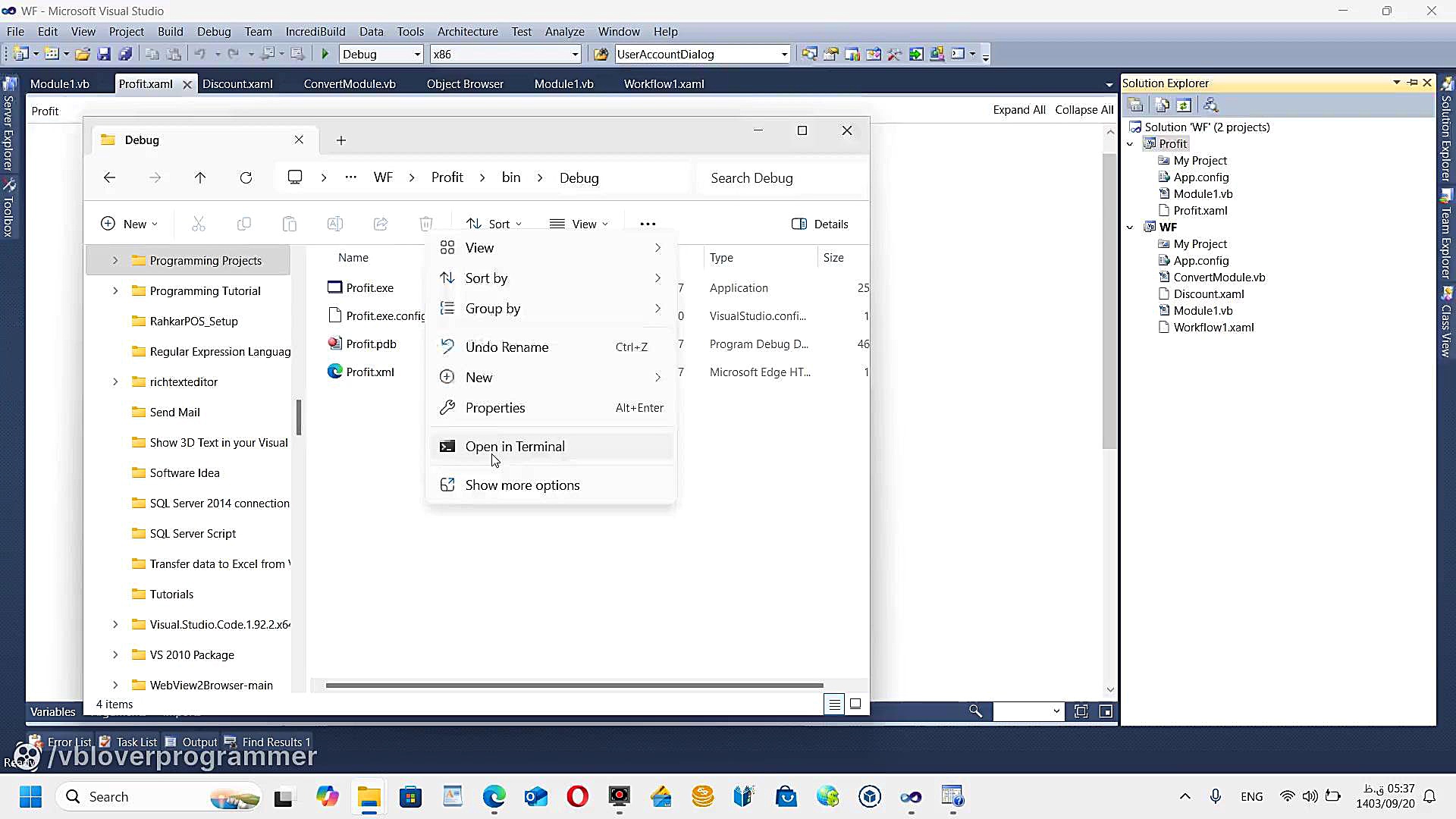1456x819 pixels.
Task: Toggle the Overview Map in workflow designer
Action: (1106, 711)
